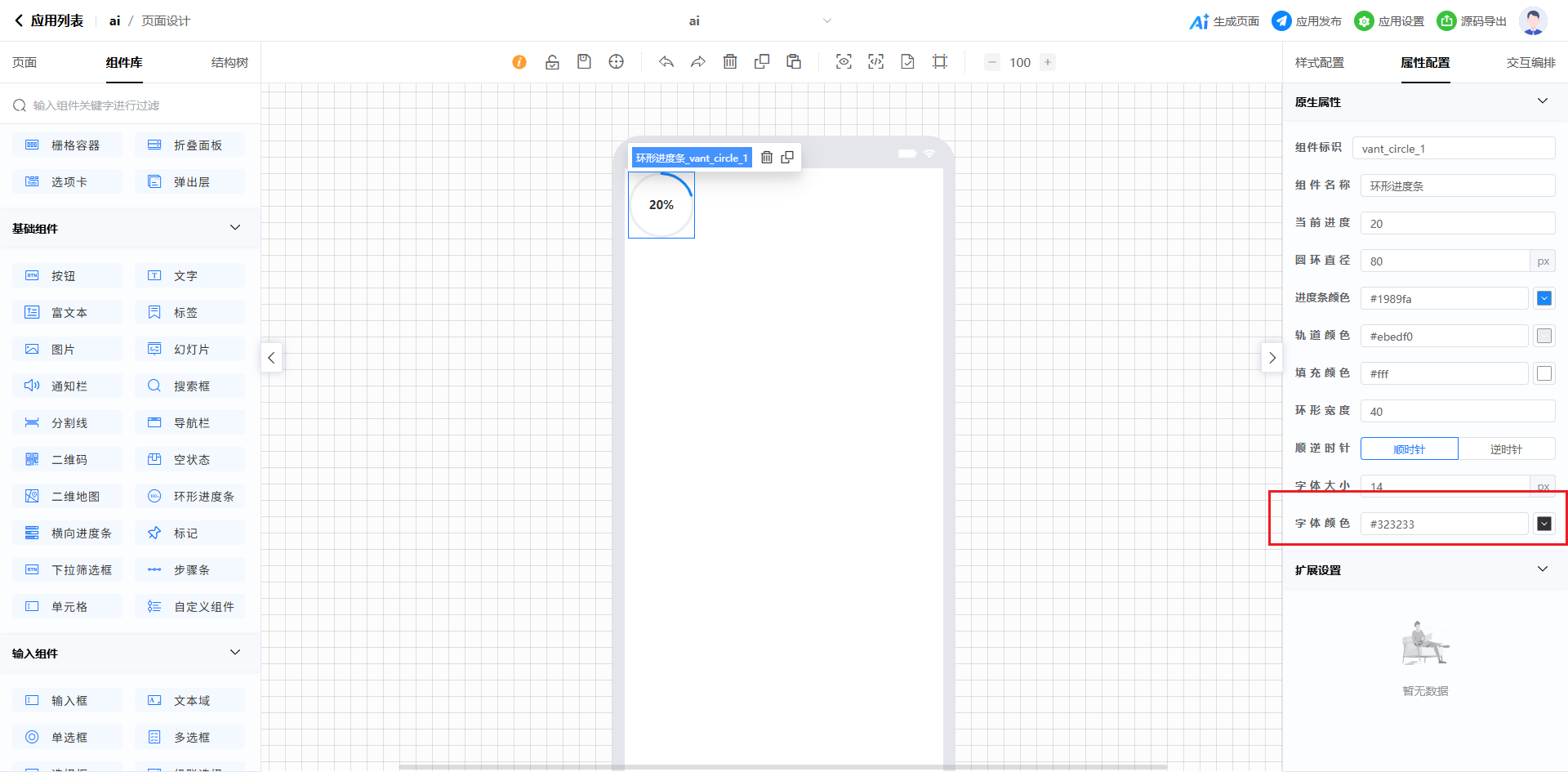This screenshot has width=1568, height=772.
Task: Click the 当前进度 input field
Action: 1457,224
